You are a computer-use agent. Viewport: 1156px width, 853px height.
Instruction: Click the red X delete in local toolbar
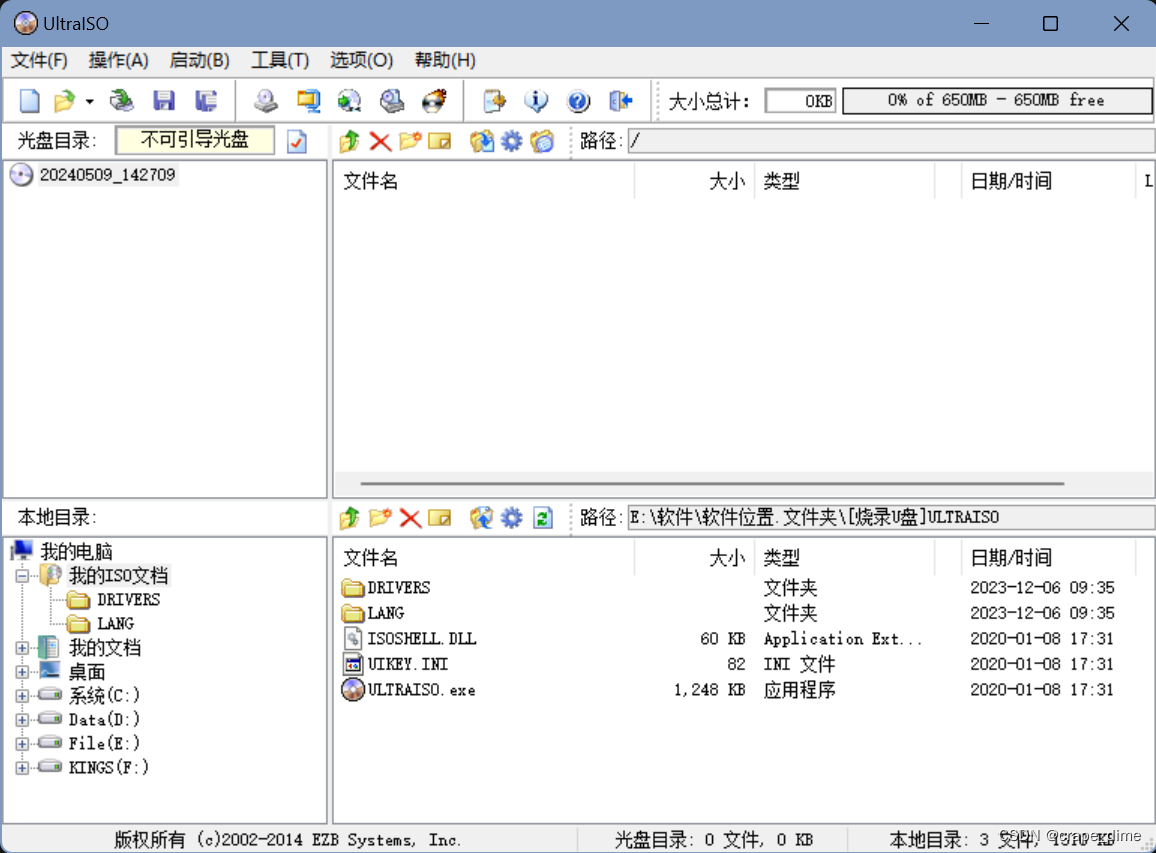410,518
